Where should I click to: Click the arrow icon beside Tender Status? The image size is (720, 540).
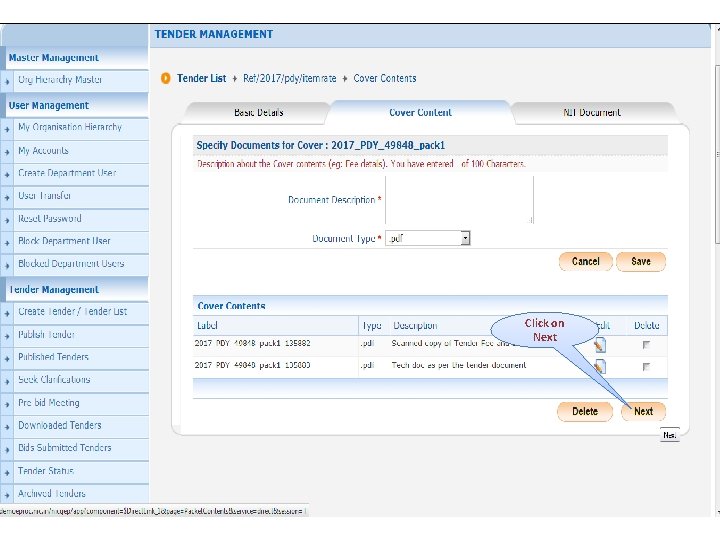click(7, 472)
